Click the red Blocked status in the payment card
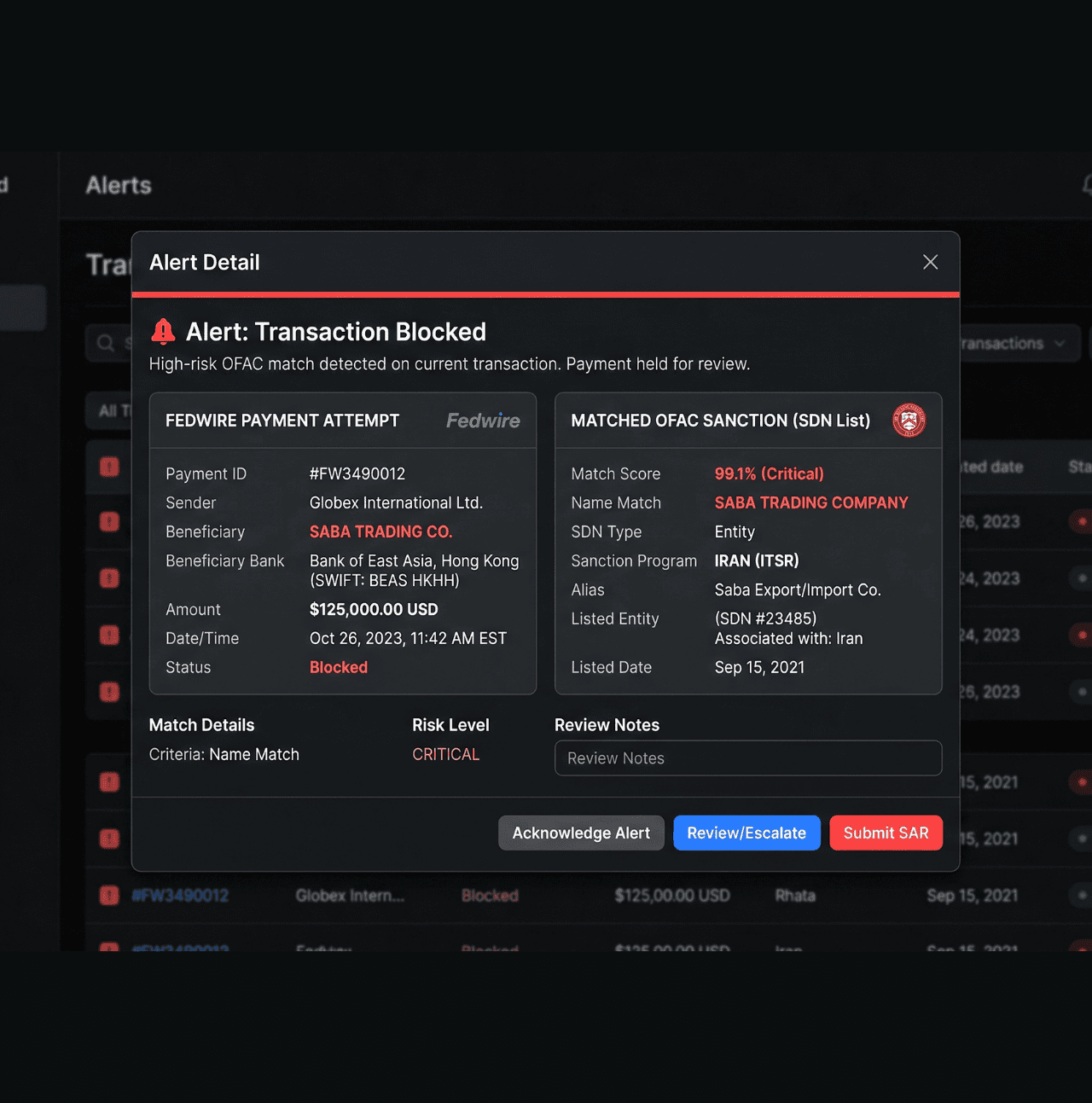 point(339,667)
